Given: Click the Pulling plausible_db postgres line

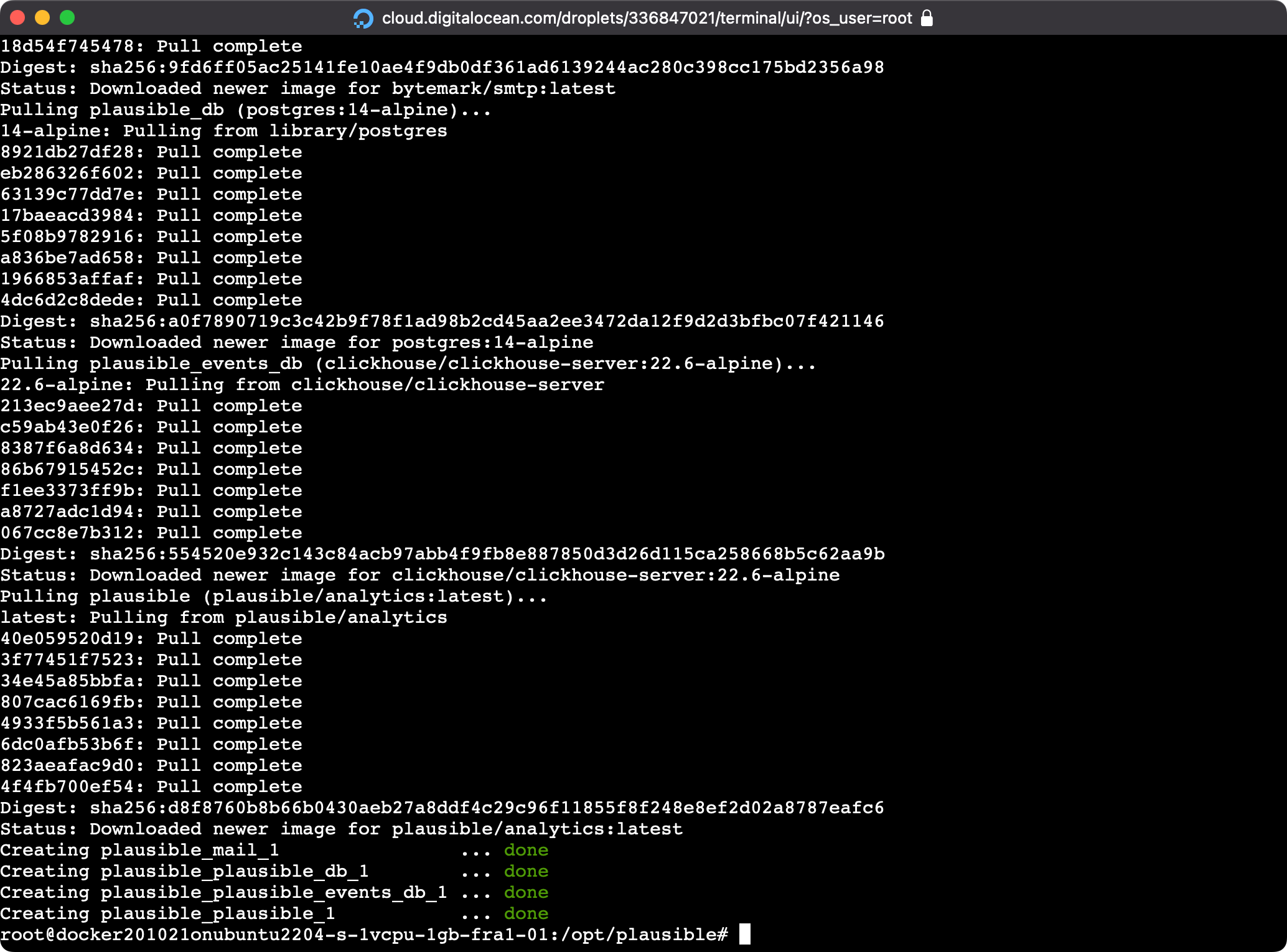Looking at the screenshot, I should point(246,110).
